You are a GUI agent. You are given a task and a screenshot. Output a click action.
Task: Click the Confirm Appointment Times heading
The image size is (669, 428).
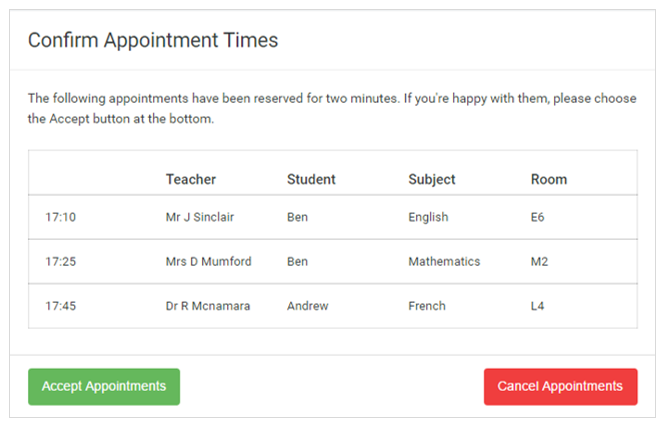(153, 41)
